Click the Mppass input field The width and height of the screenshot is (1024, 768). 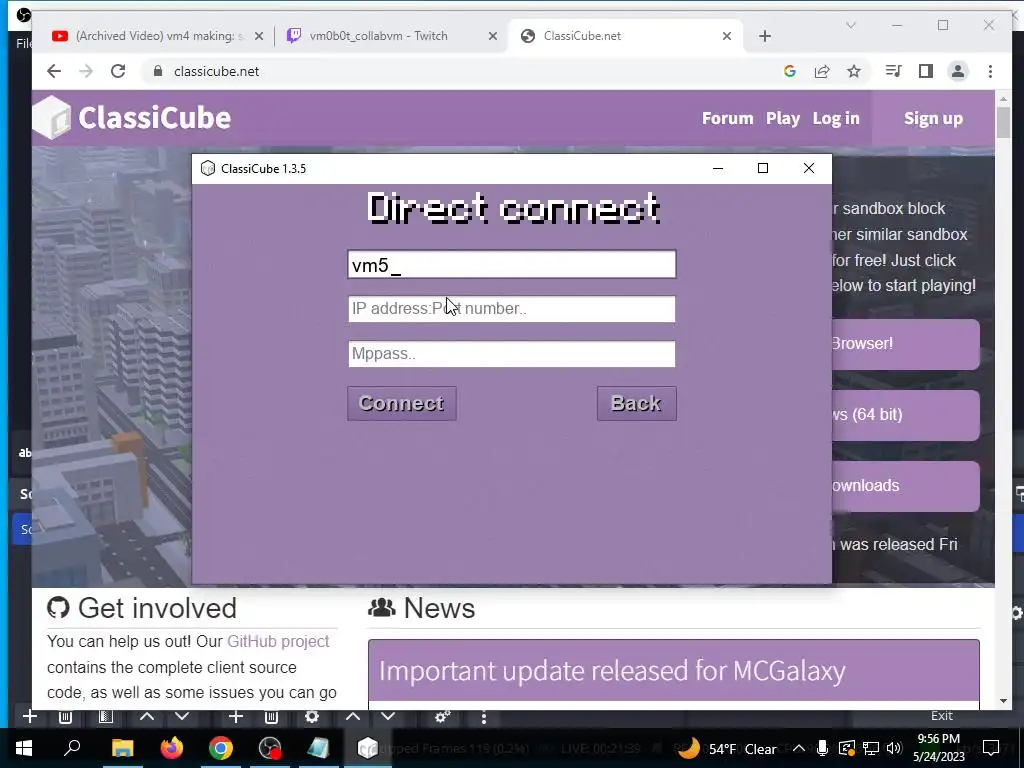click(x=511, y=354)
